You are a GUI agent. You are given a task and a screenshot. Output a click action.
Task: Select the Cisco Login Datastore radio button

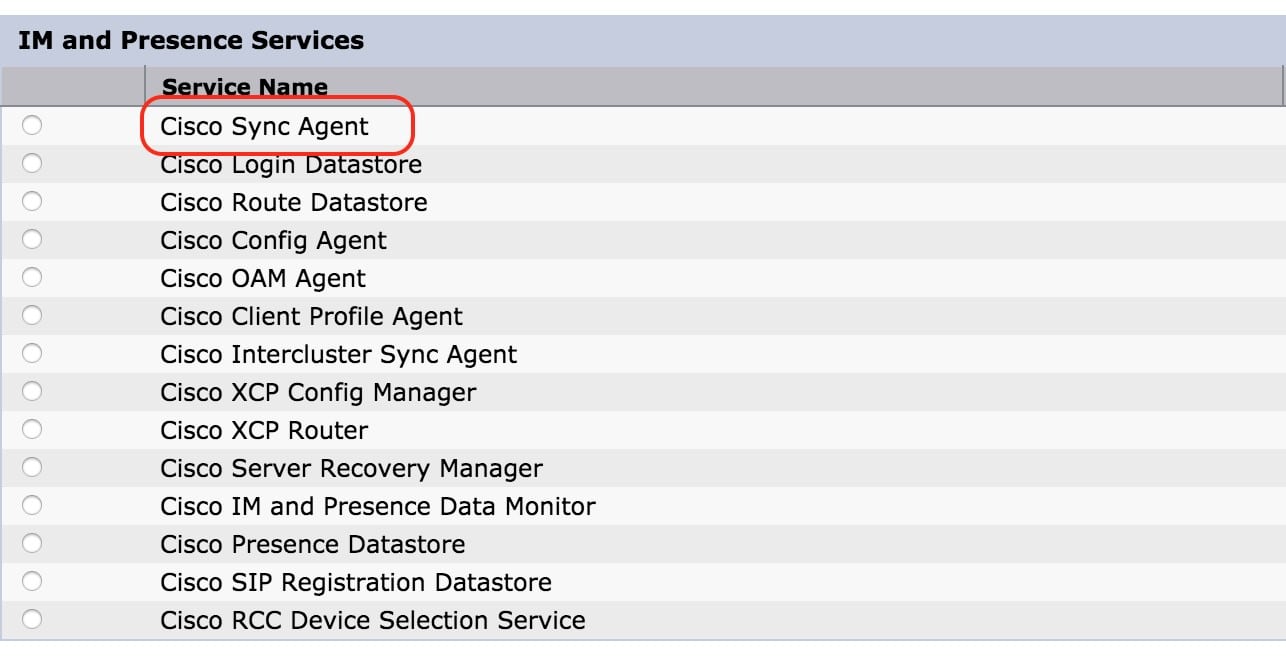tap(33, 164)
